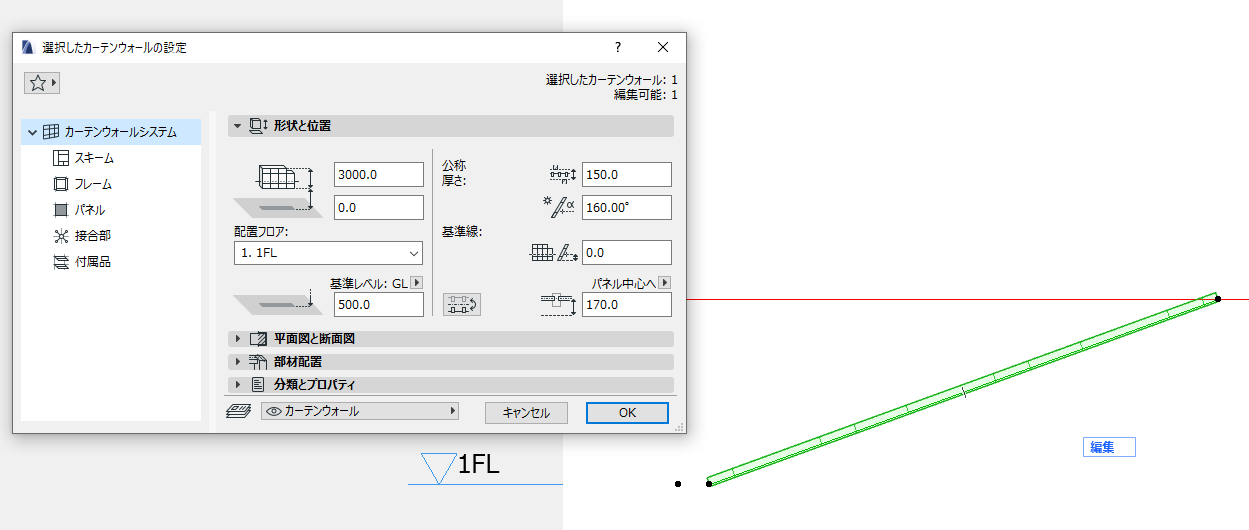Click the nominal thickness icon
Image resolution: width=1249 pixels, height=530 pixels.
point(563,174)
